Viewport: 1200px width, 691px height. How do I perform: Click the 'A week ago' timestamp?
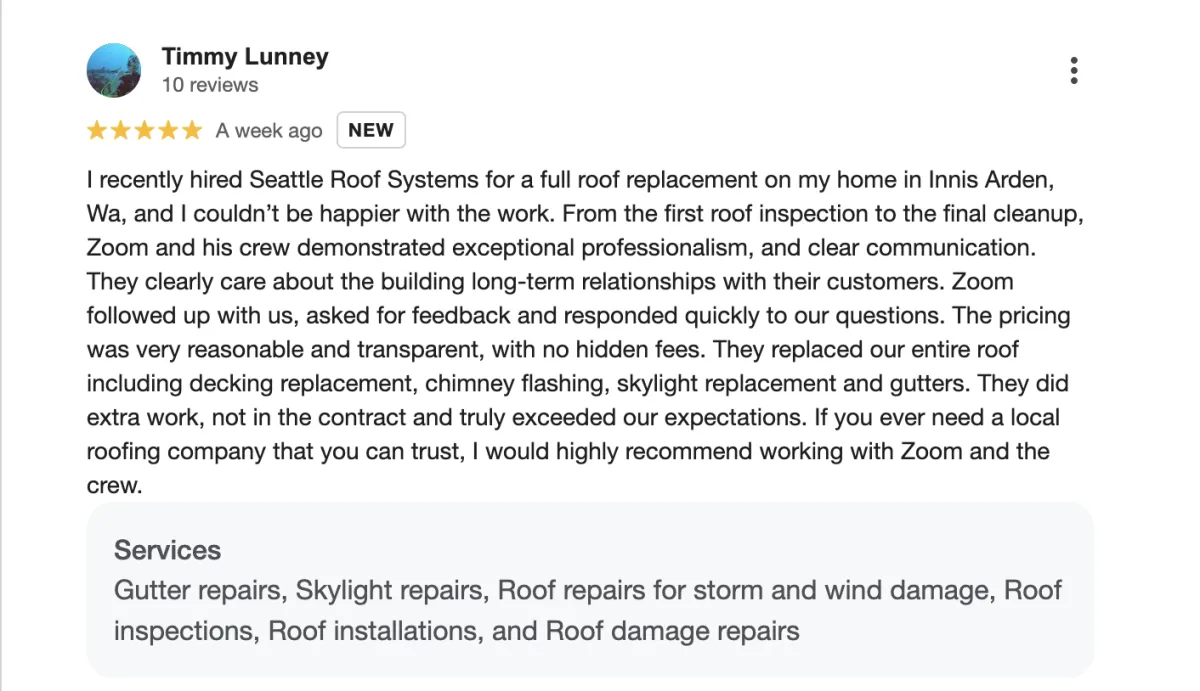pos(269,131)
